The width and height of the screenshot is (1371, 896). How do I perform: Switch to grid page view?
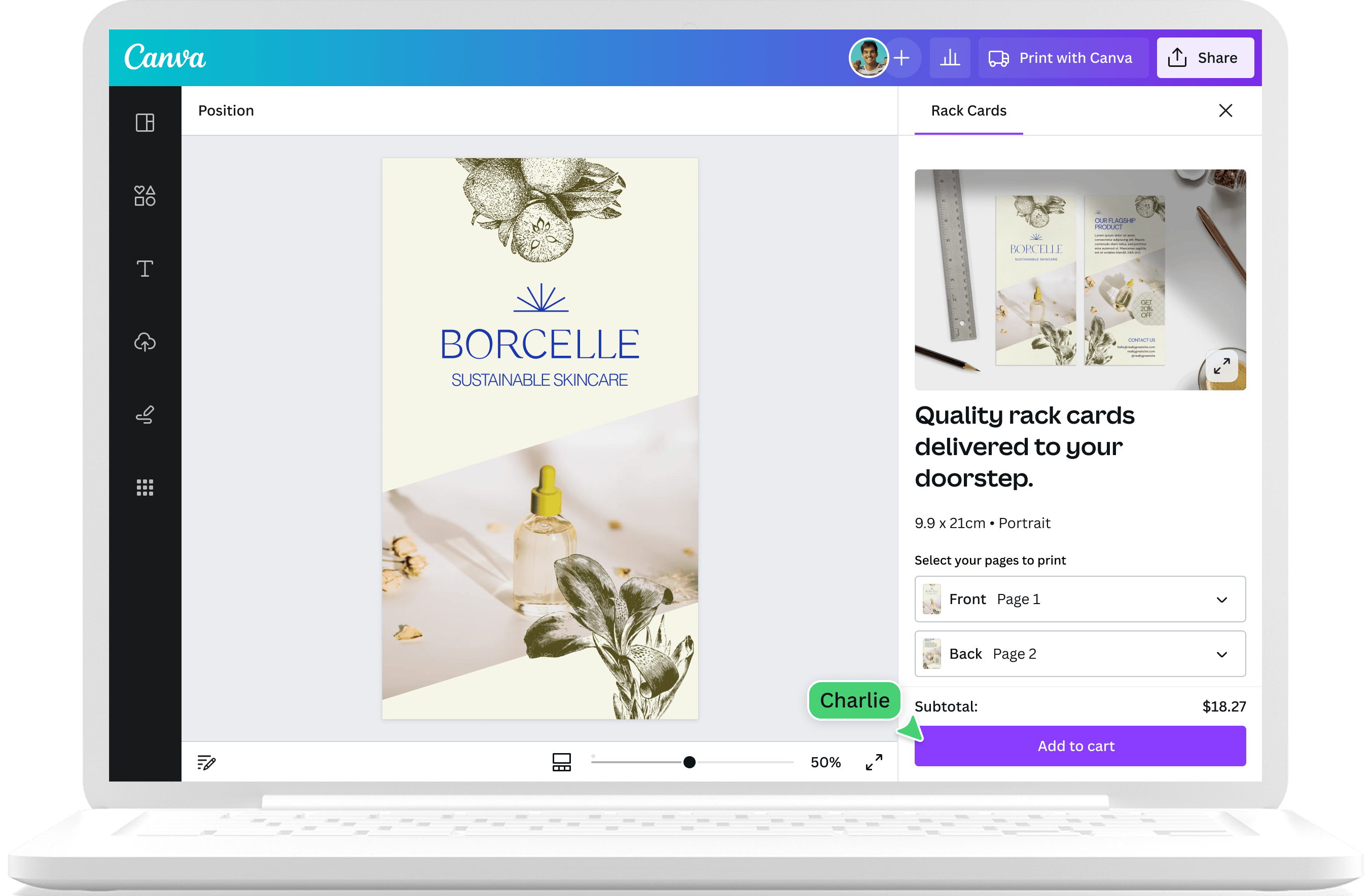coord(562,761)
